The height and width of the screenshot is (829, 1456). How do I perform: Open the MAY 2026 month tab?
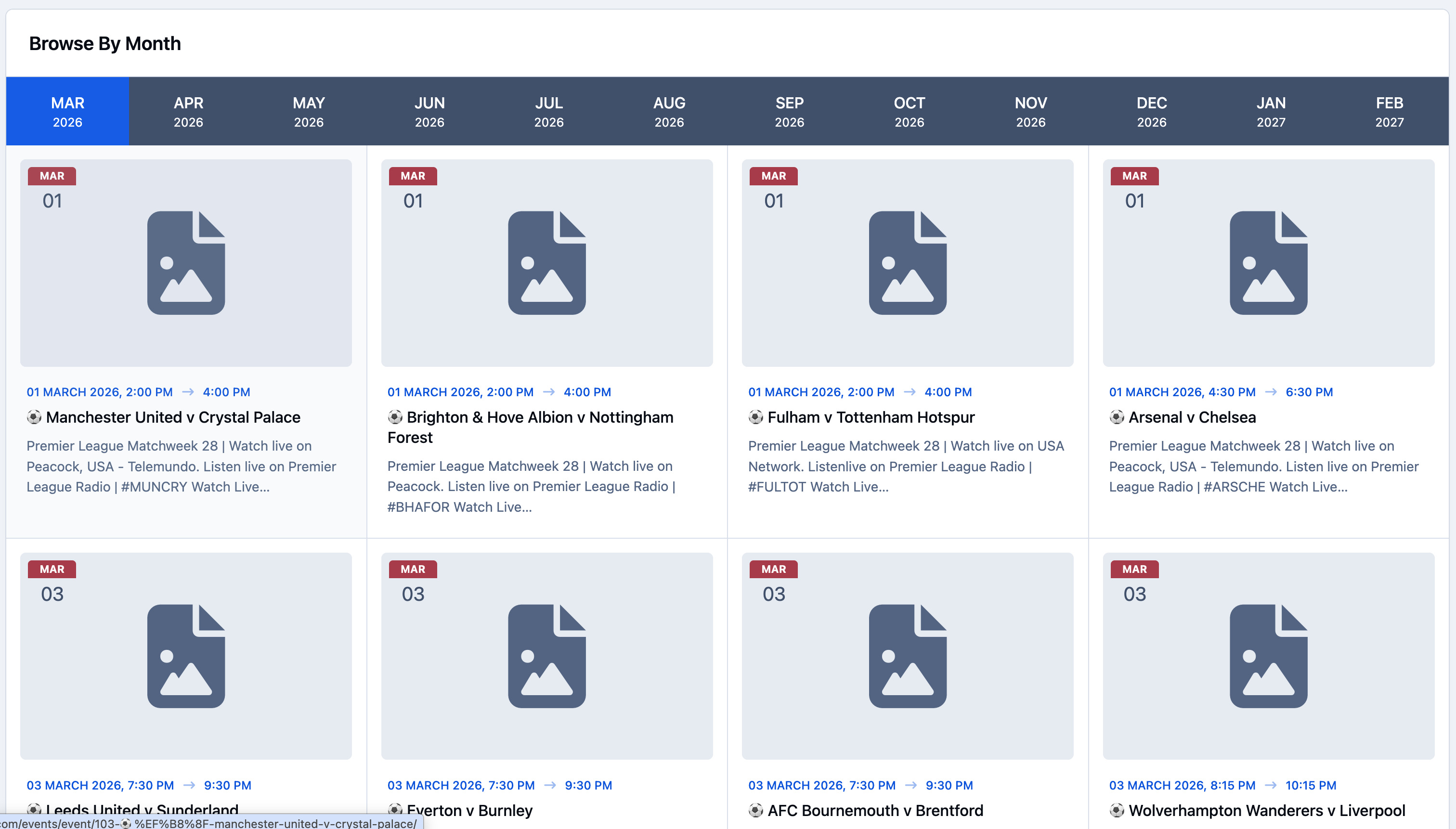309,112
